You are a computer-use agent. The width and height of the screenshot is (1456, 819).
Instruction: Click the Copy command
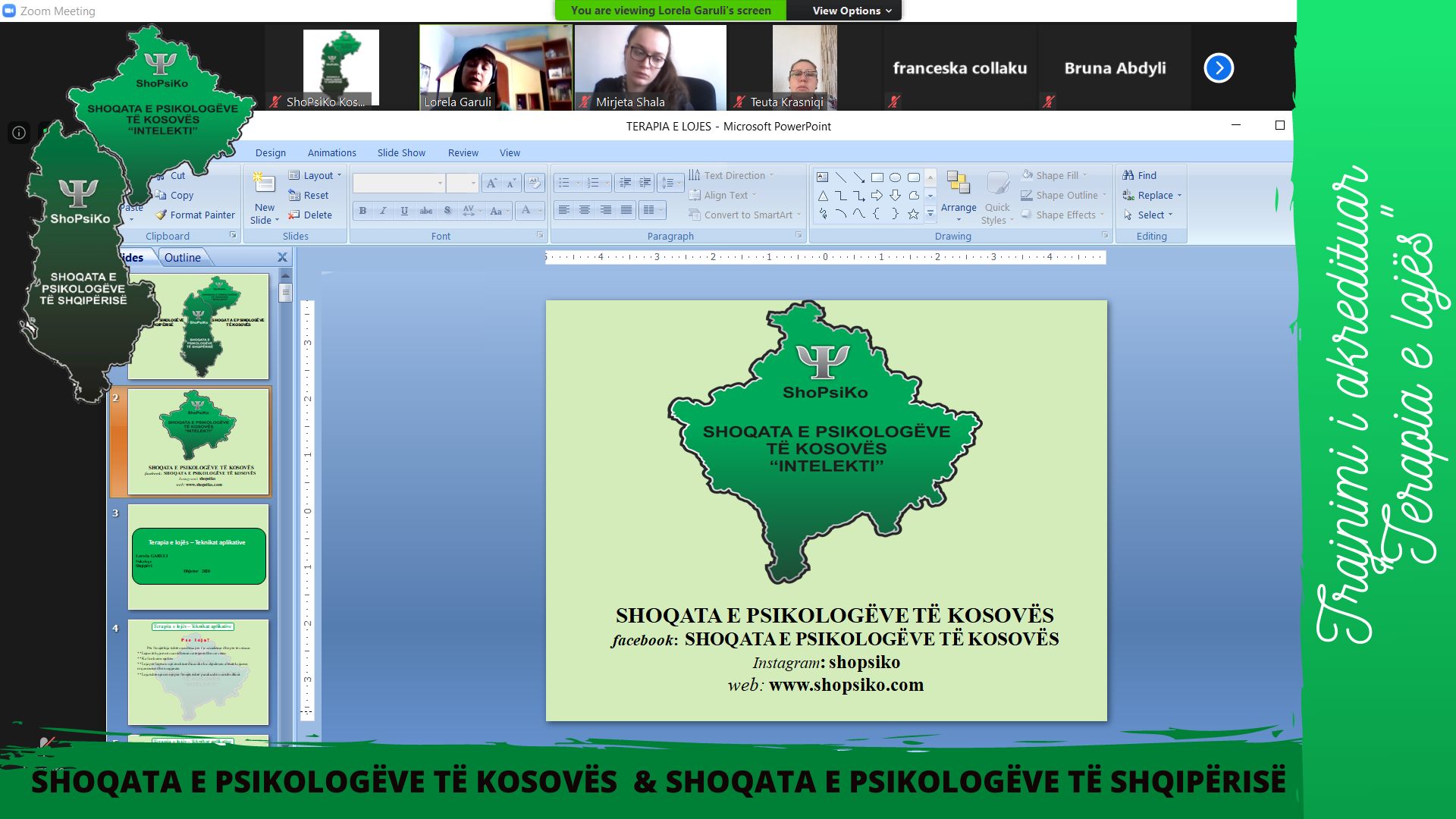[174, 195]
